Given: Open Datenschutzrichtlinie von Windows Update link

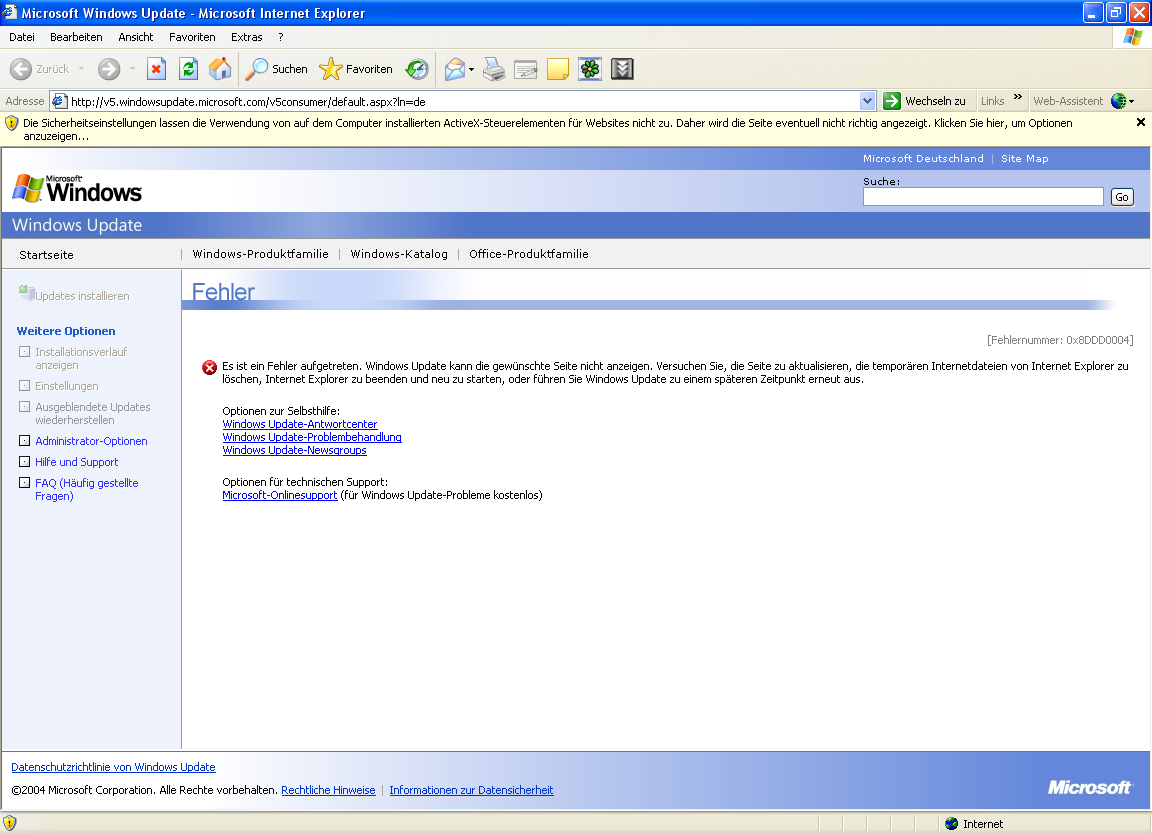Looking at the screenshot, I should [113, 767].
